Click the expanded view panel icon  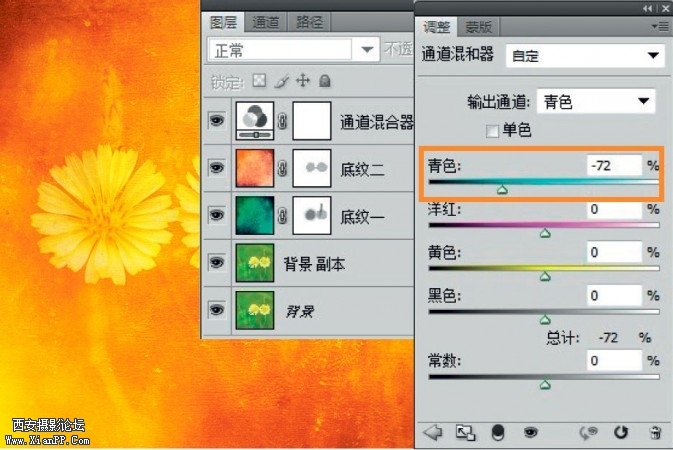[464, 432]
